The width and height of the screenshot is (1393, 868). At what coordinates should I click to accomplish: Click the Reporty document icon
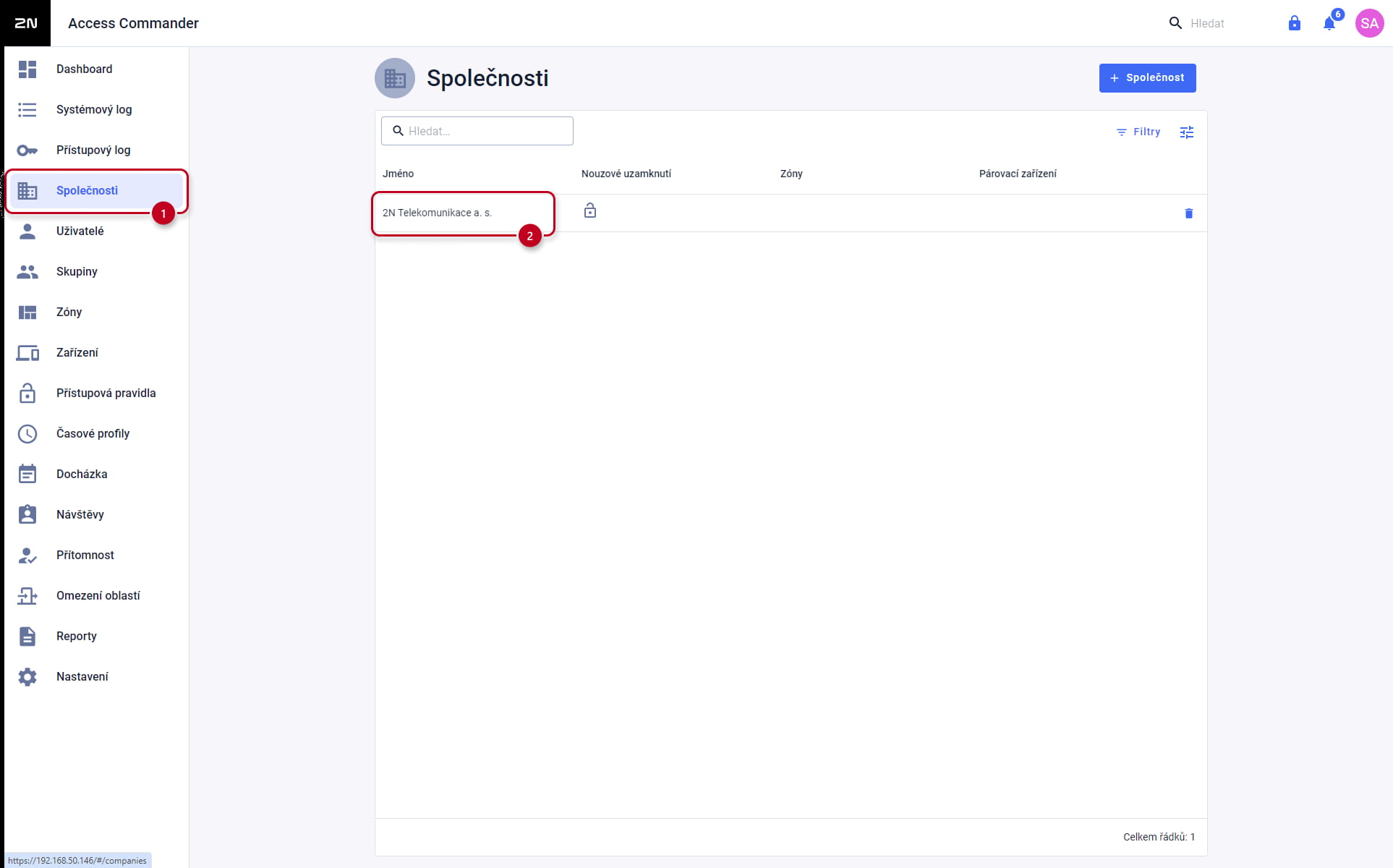27,637
